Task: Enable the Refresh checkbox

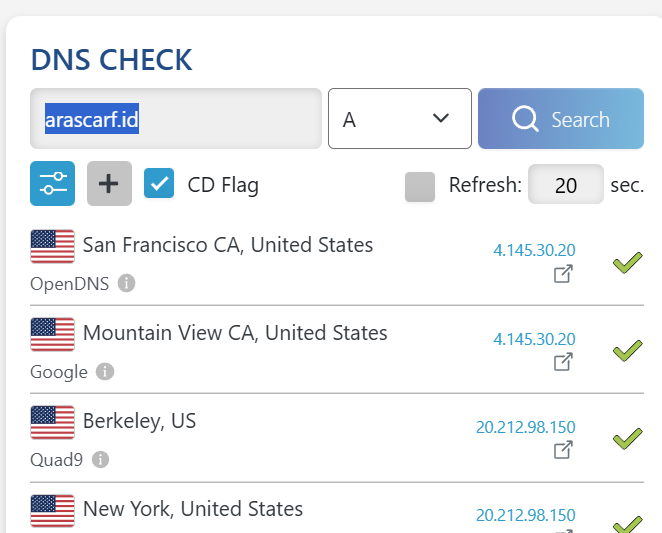Action: coord(420,186)
